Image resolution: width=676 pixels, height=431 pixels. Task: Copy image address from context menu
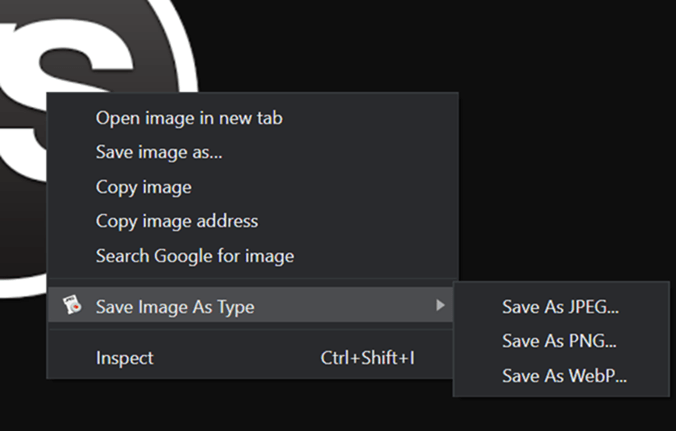point(252,221)
